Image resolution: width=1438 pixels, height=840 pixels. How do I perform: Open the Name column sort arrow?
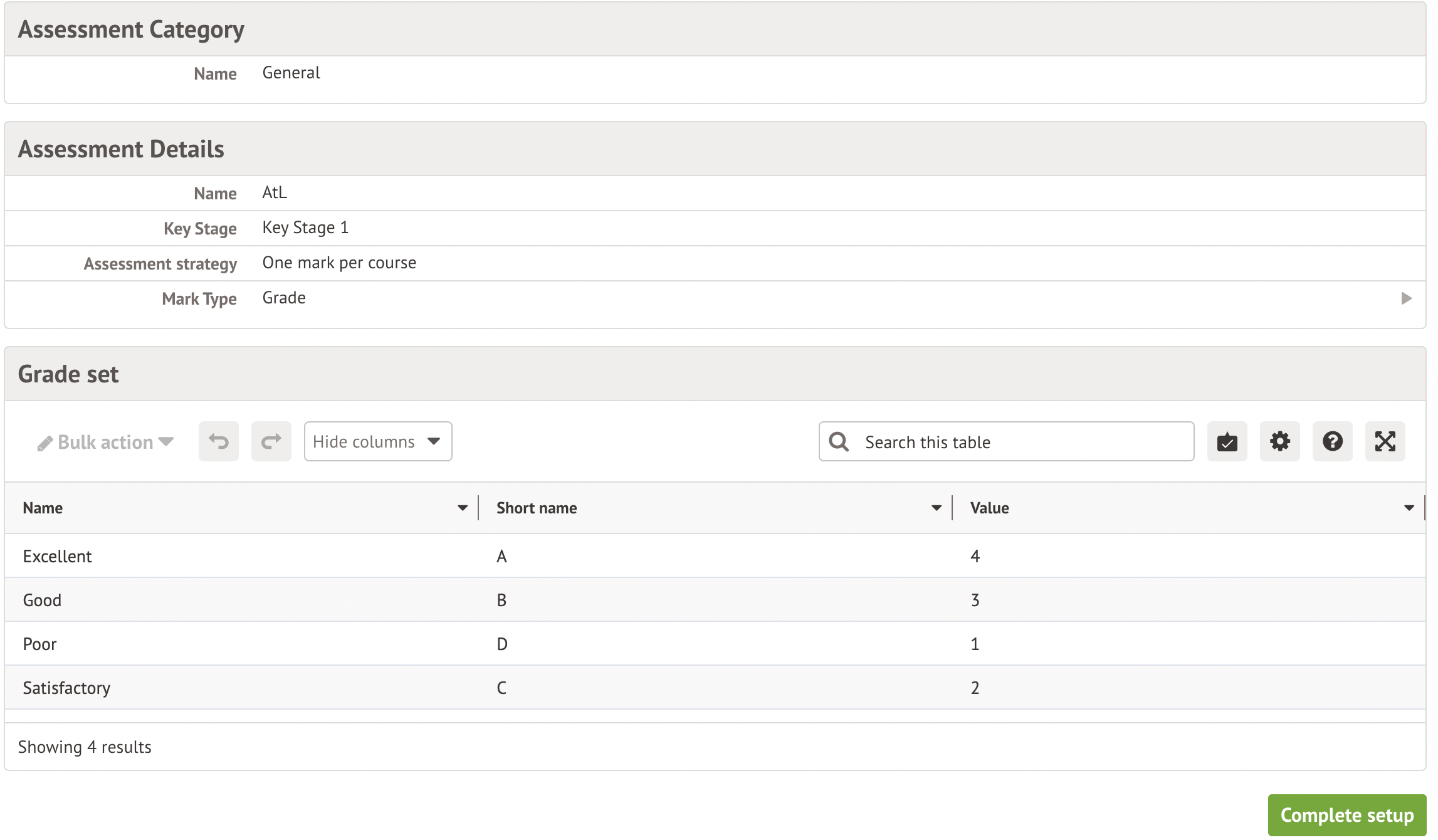tap(463, 508)
